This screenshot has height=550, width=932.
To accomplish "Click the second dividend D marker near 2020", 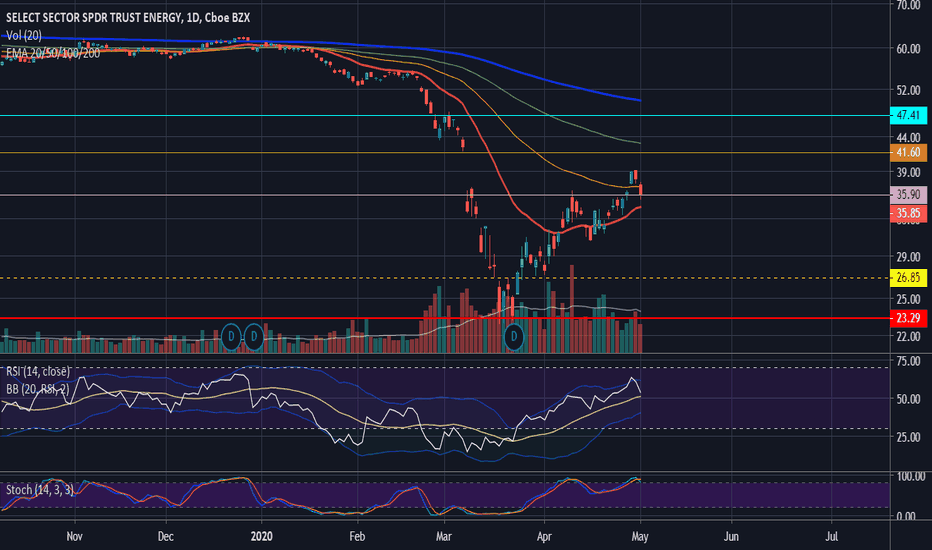I will (x=254, y=337).
